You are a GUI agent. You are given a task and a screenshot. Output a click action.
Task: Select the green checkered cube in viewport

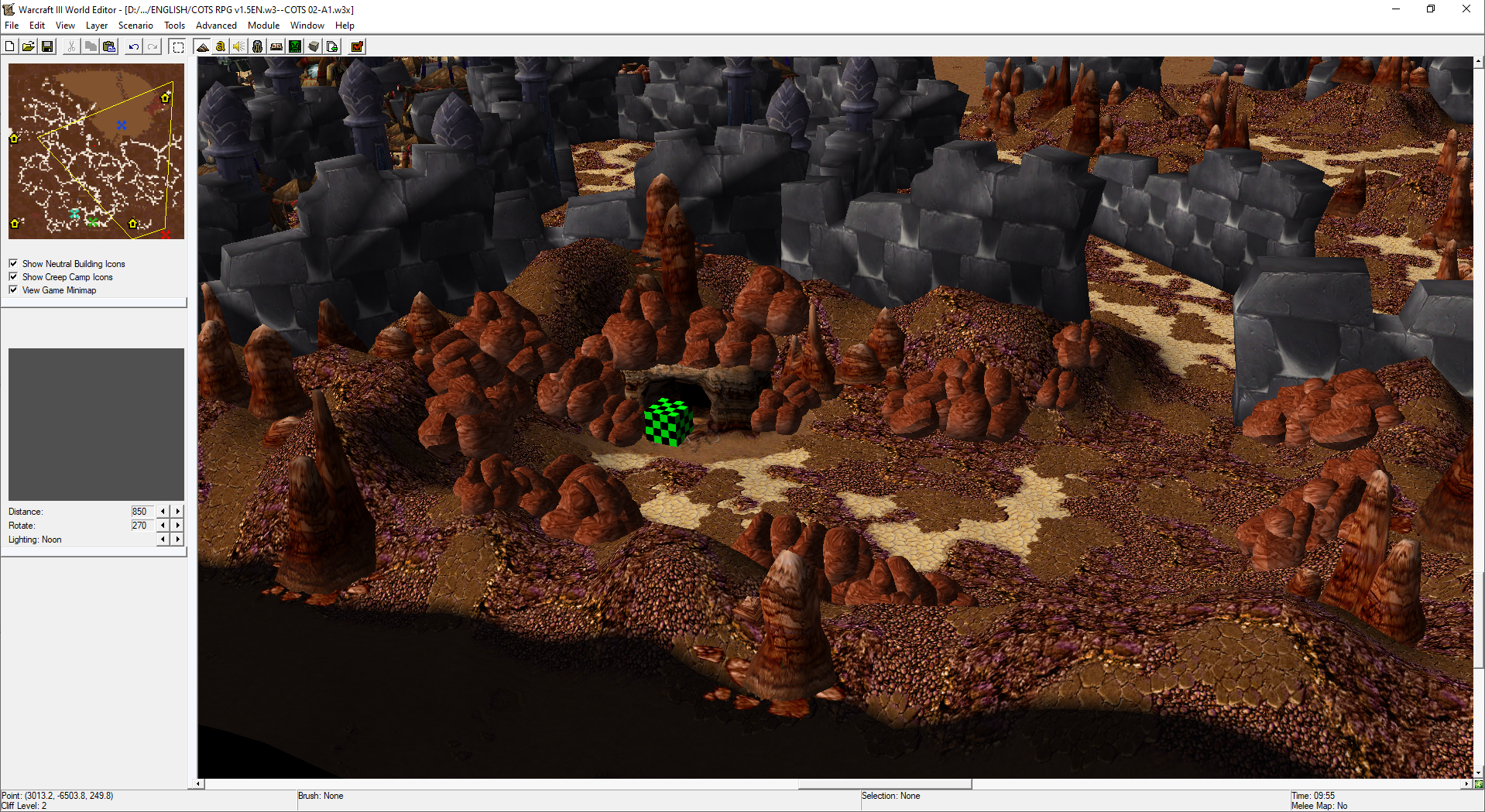pos(668,422)
